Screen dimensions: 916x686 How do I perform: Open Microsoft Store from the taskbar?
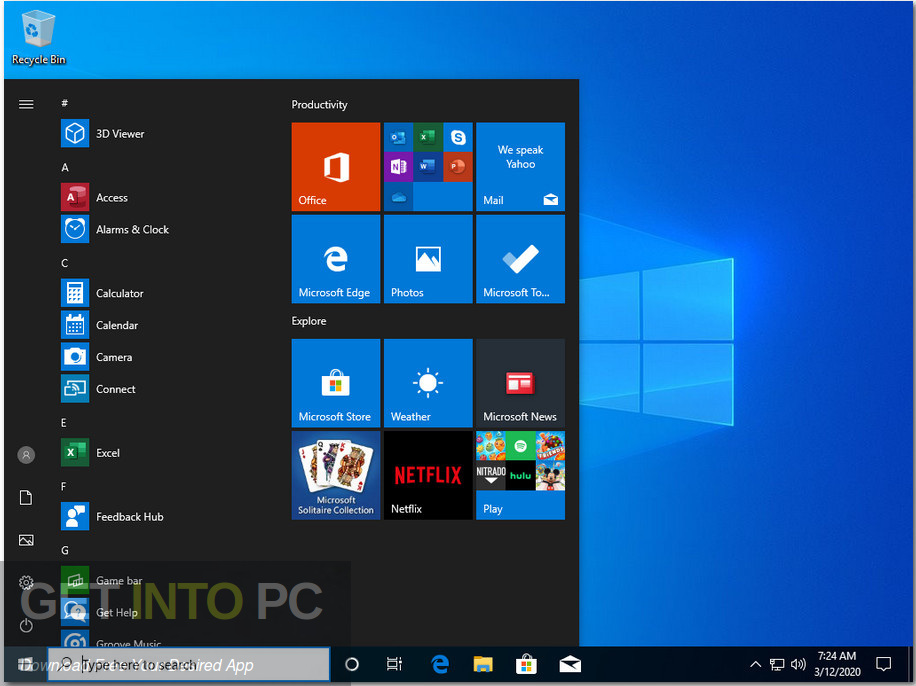[x=526, y=664]
